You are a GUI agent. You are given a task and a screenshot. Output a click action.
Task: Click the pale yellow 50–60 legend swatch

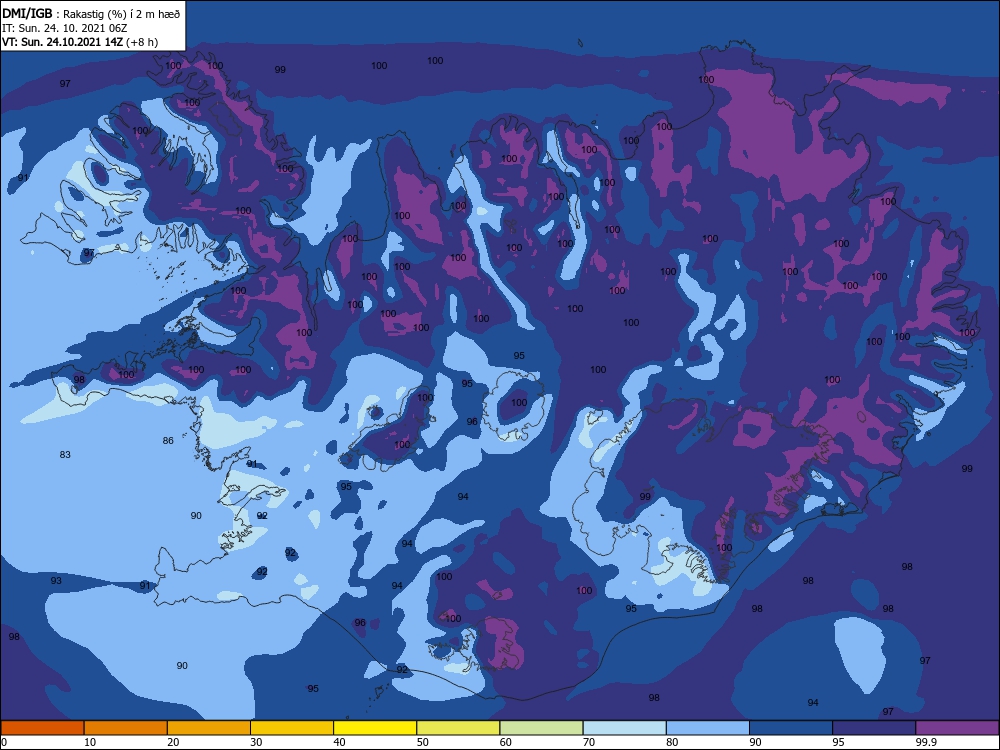tap(459, 728)
